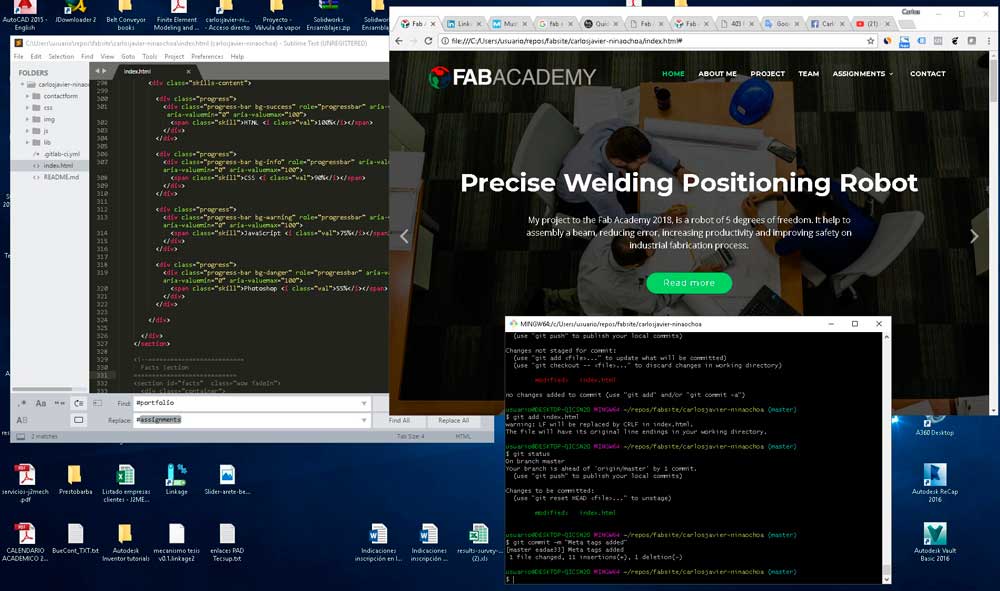Select the A360 Desktop icon
Image resolution: width=1000 pixels, height=591 pixels.
pos(934,425)
